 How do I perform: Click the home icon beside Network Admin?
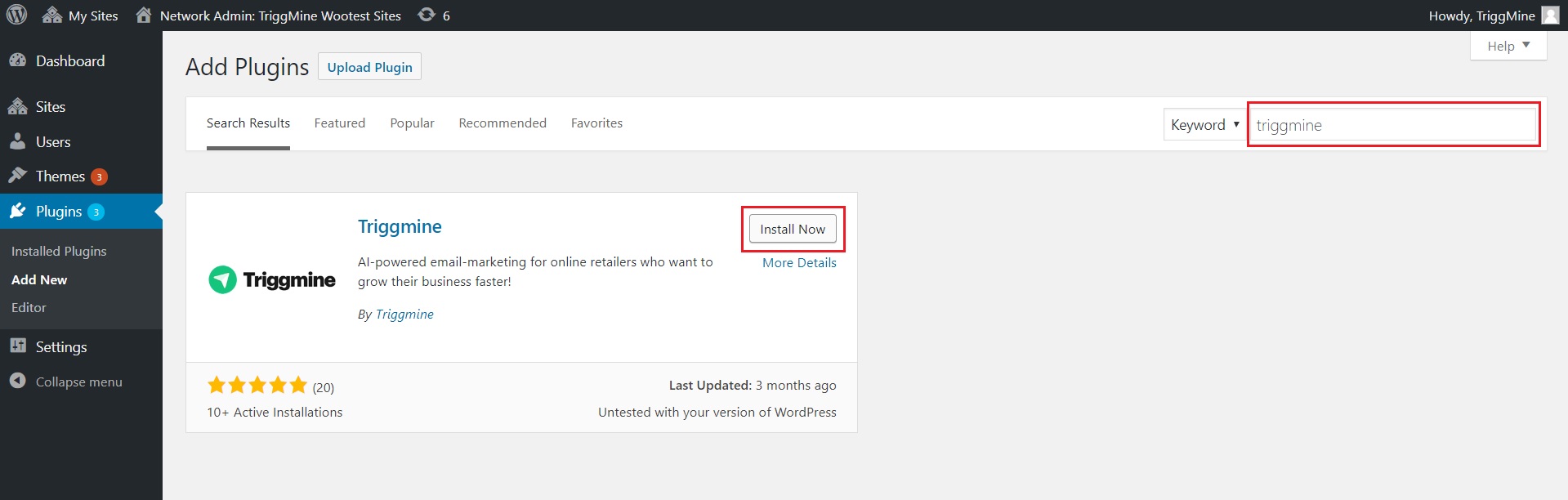[144, 15]
